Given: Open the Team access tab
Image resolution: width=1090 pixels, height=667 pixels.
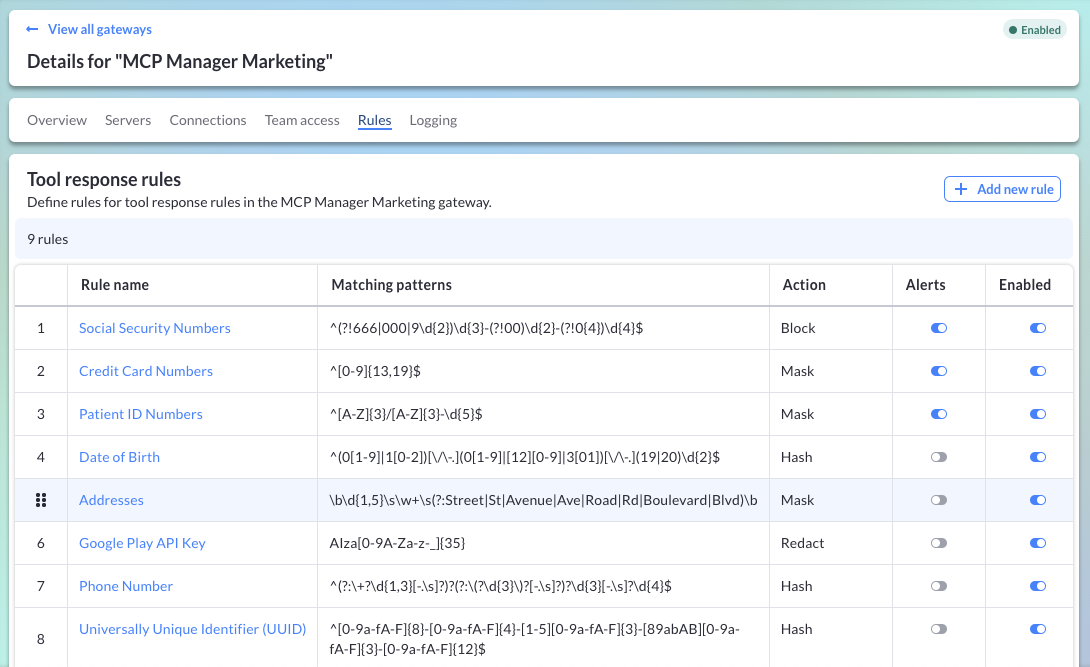Looking at the screenshot, I should (x=302, y=120).
